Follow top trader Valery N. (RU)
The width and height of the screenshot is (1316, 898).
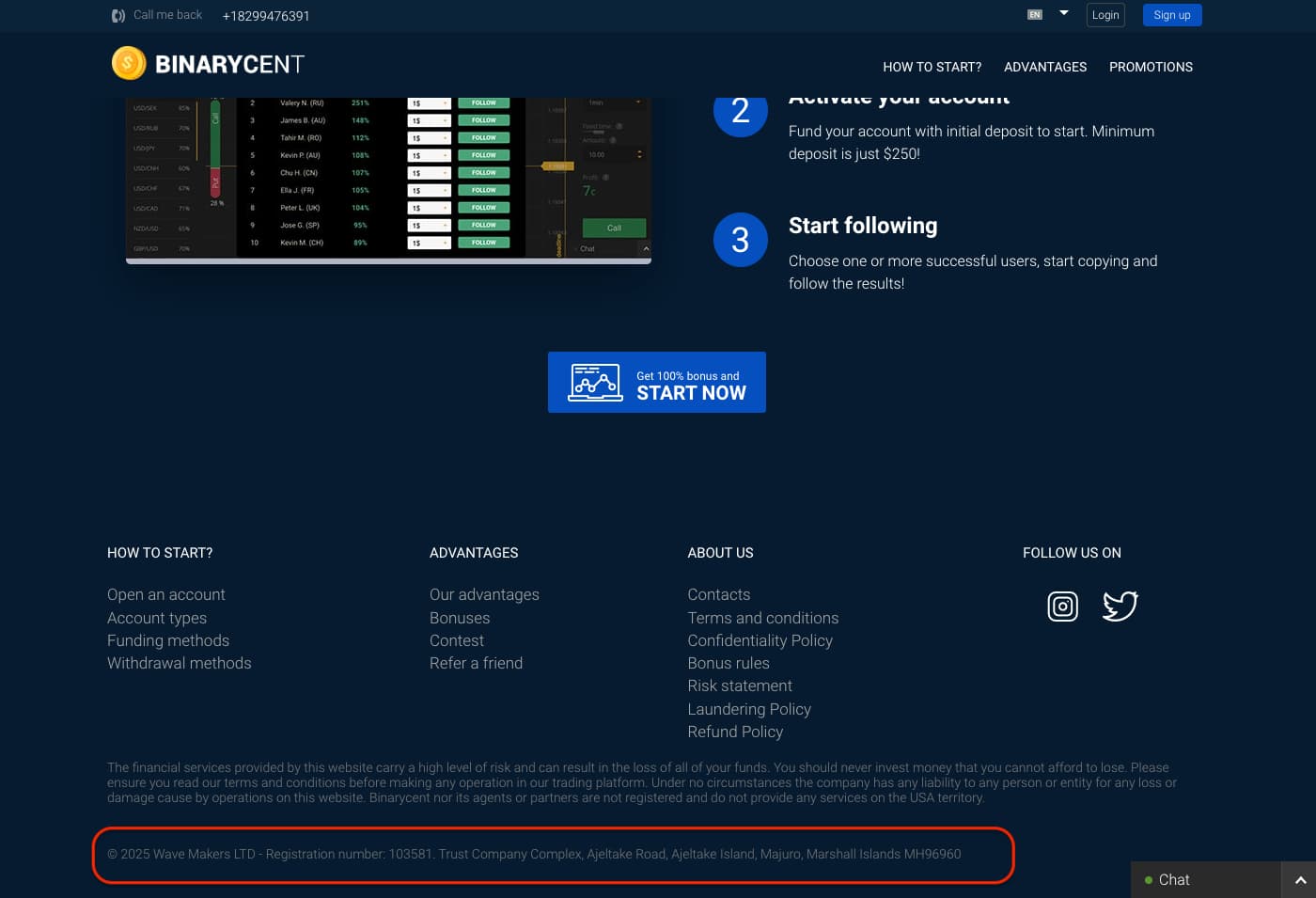click(483, 102)
